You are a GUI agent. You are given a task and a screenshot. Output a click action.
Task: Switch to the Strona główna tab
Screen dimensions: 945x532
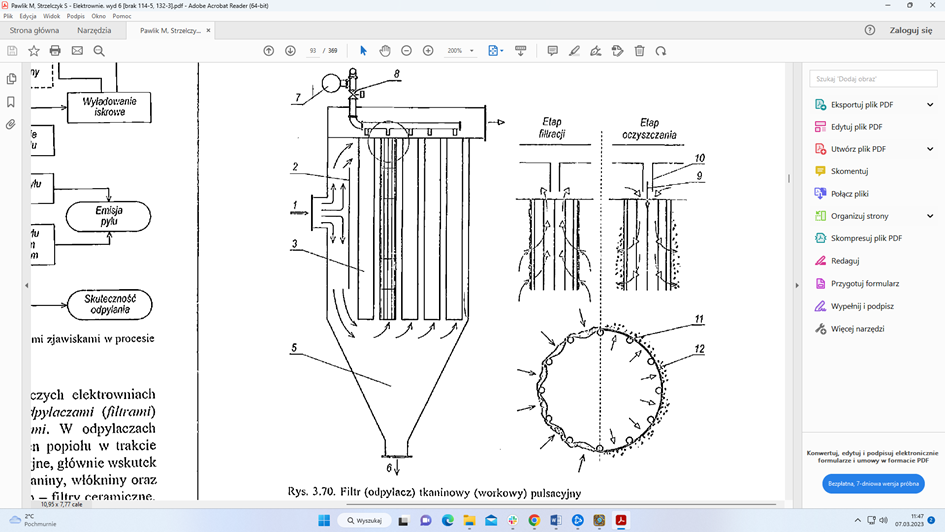[34, 31]
